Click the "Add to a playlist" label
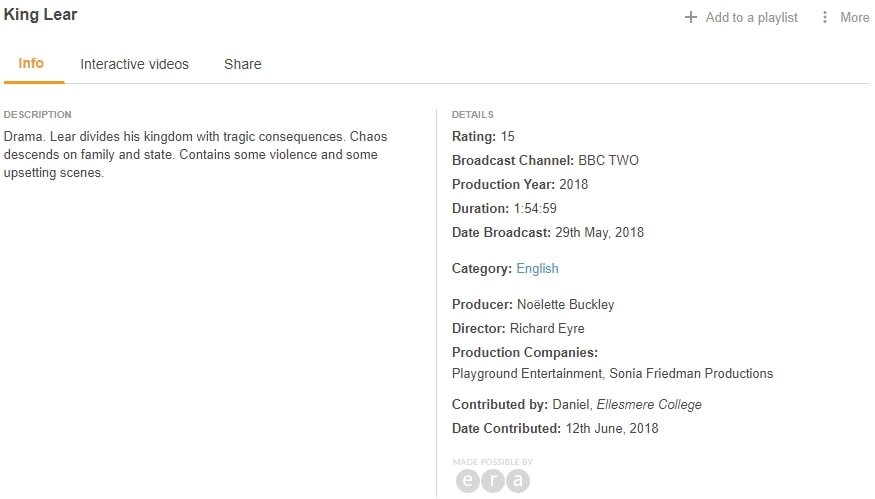The height and width of the screenshot is (499, 875). pyautogui.click(x=751, y=17)
